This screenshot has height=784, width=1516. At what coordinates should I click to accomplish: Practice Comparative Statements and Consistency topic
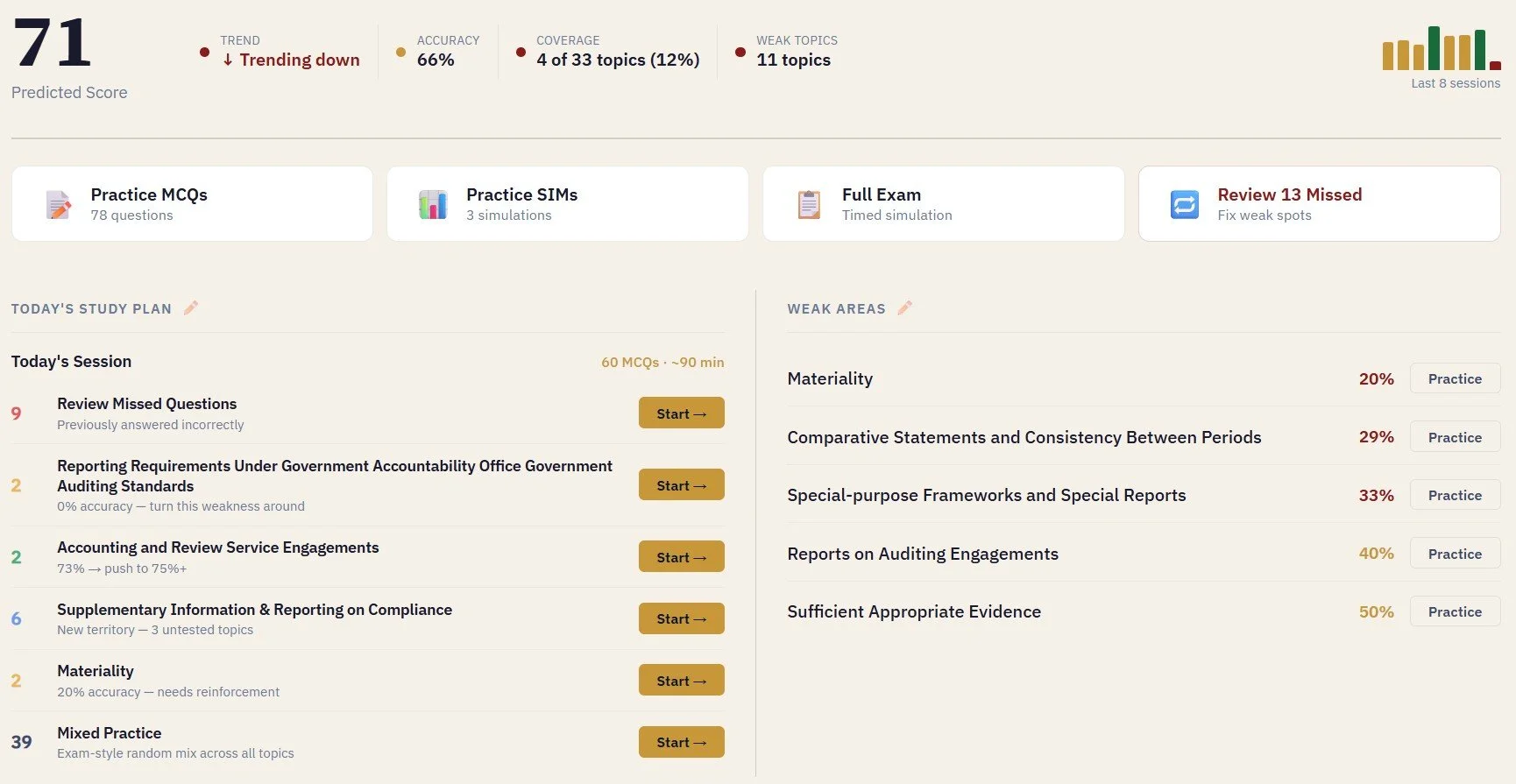(x=1455, y=436)
